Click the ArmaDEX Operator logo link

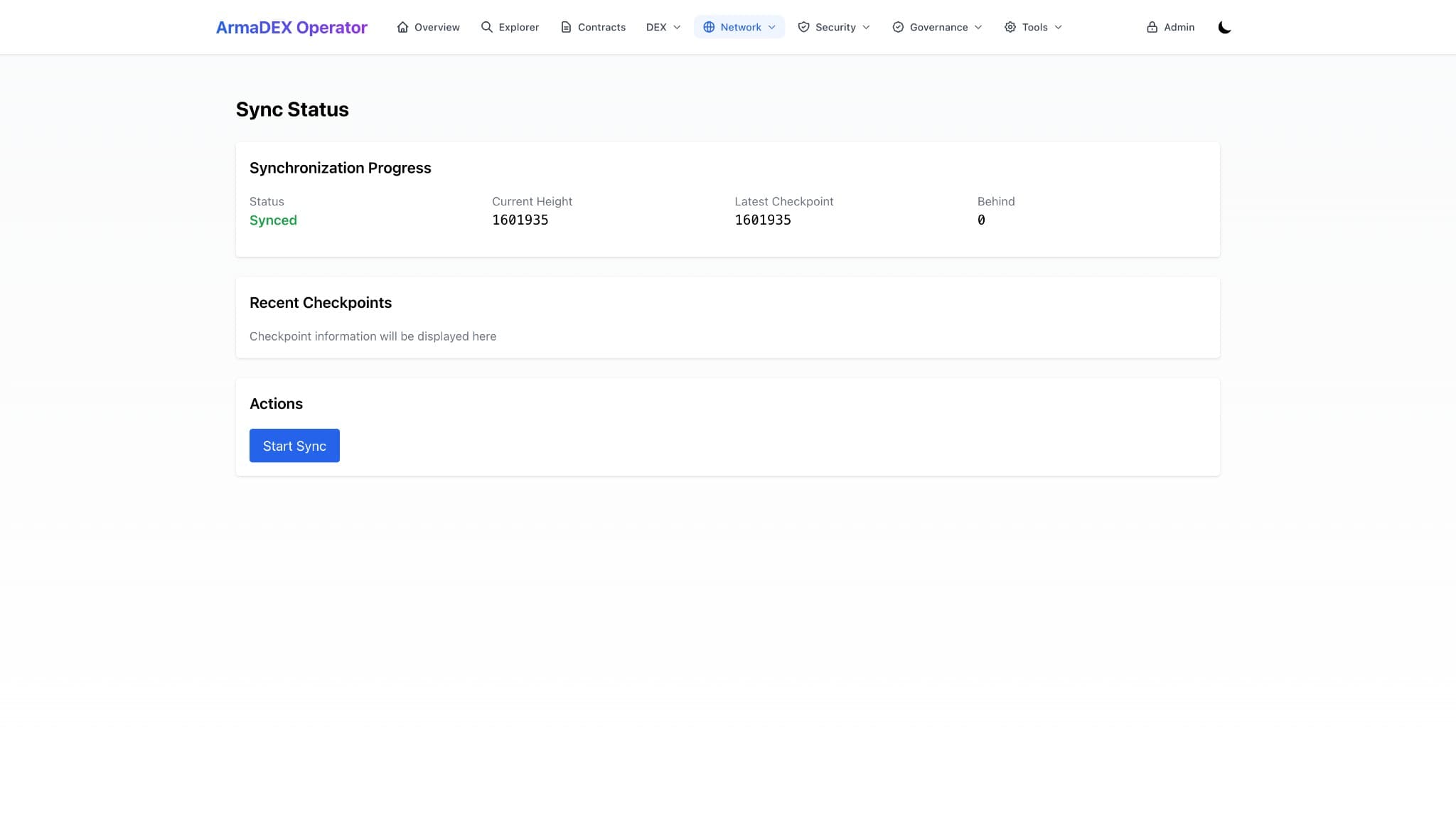[x=291, y=27]
